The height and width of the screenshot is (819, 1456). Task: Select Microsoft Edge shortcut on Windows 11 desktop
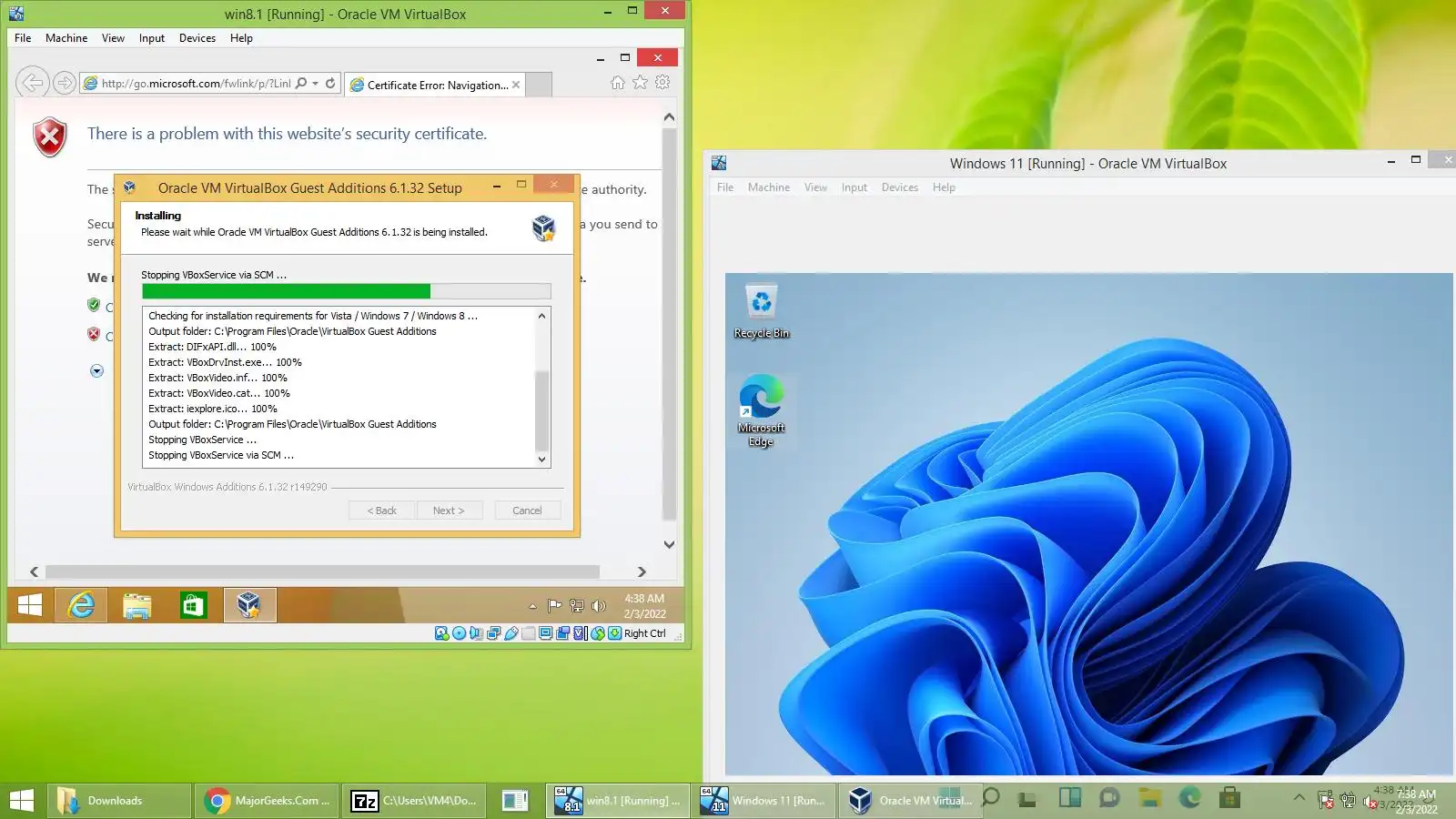click(x=762, y=409)
